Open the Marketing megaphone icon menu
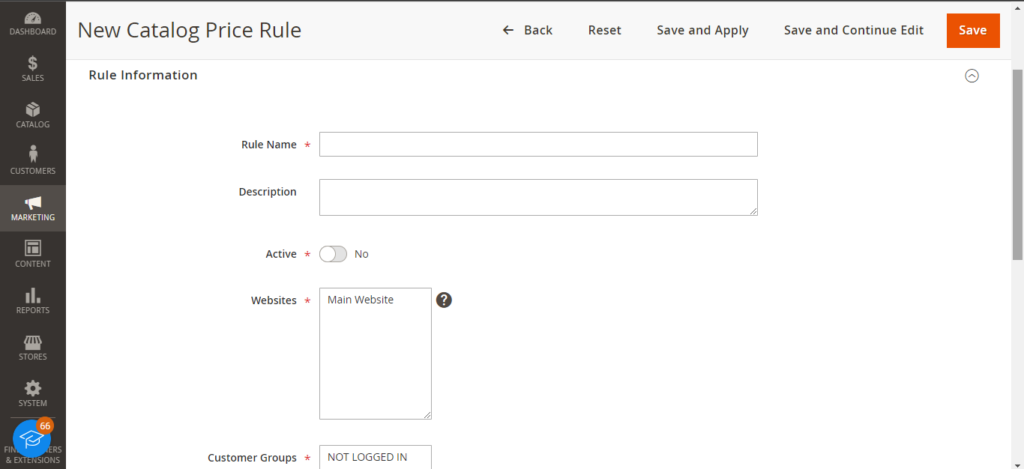1024x469 pixels. (x=33, y=208)
